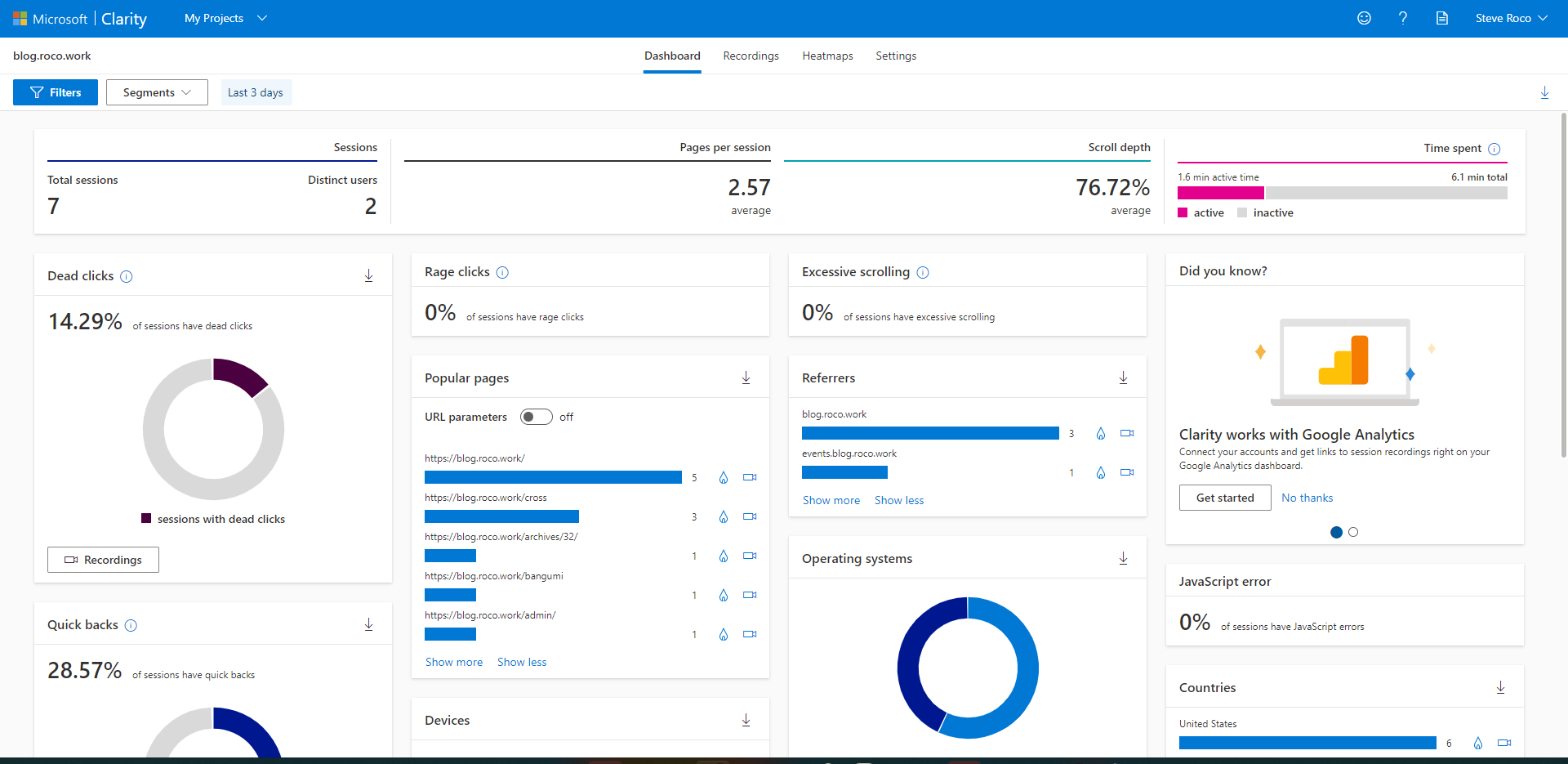
Task: Open the Heatmaps tab
Action: tap(827, 56)
